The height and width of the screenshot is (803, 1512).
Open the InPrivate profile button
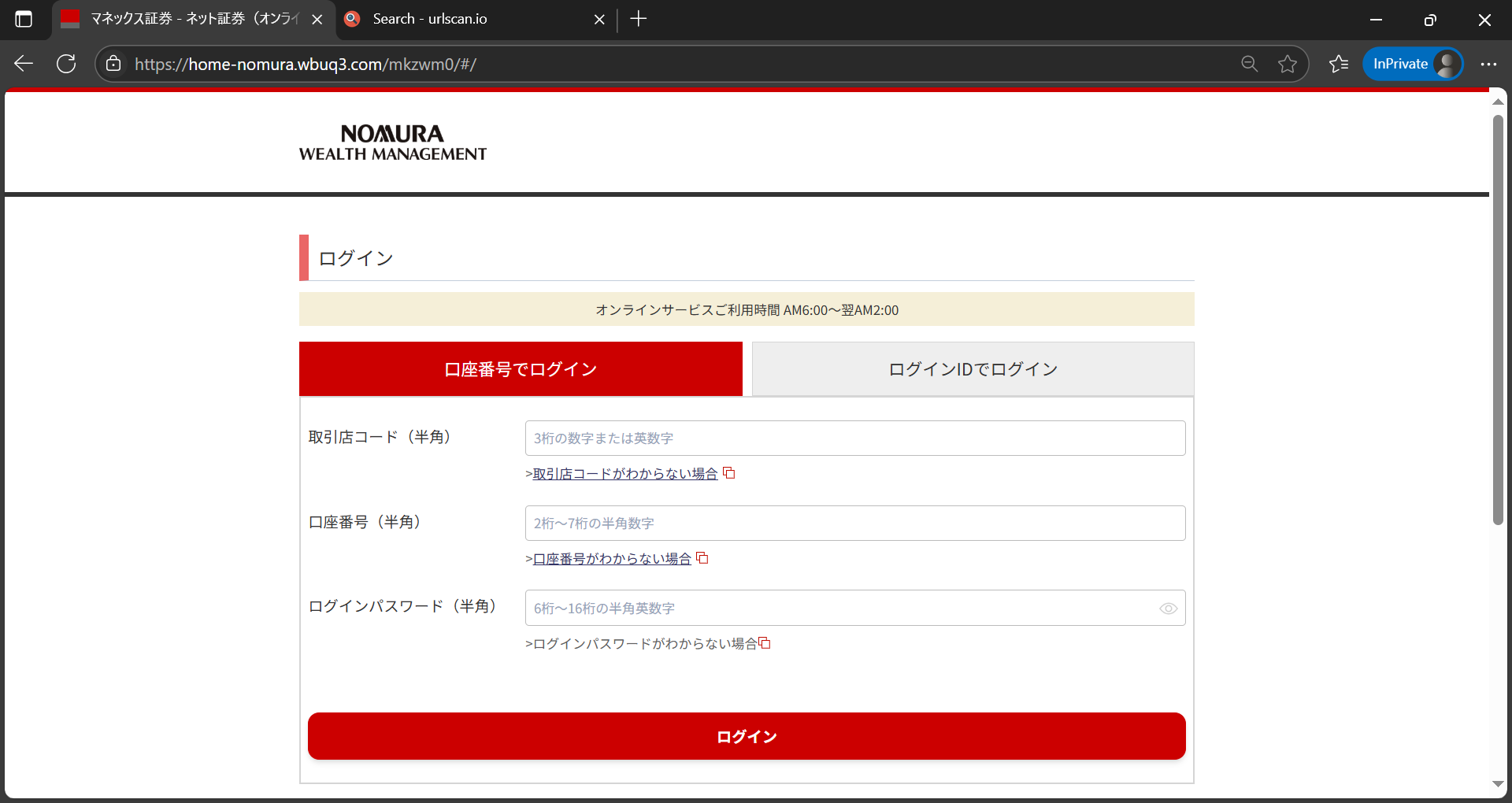pos(1413,64)
